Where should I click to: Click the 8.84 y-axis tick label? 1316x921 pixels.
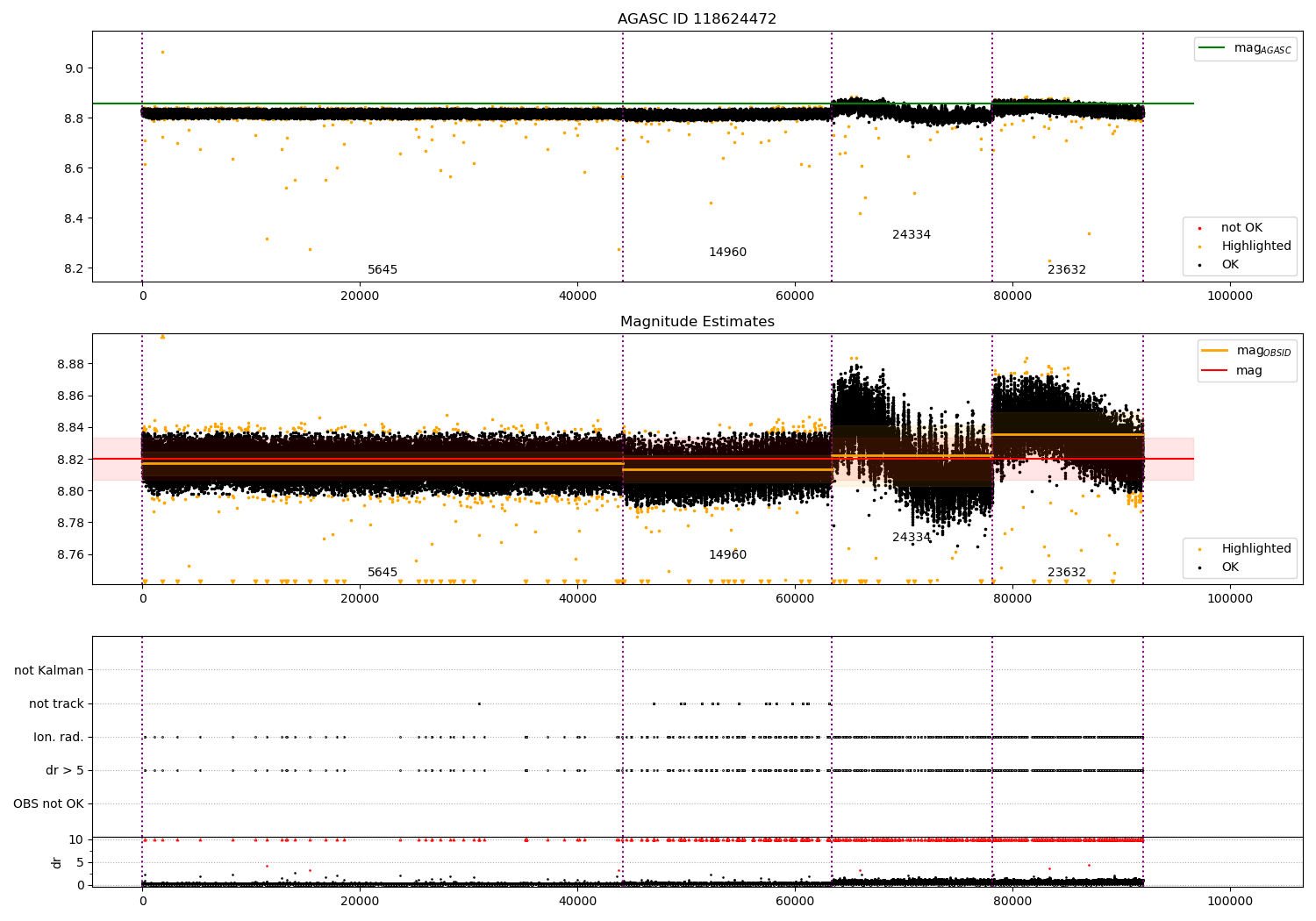[70, 428]
